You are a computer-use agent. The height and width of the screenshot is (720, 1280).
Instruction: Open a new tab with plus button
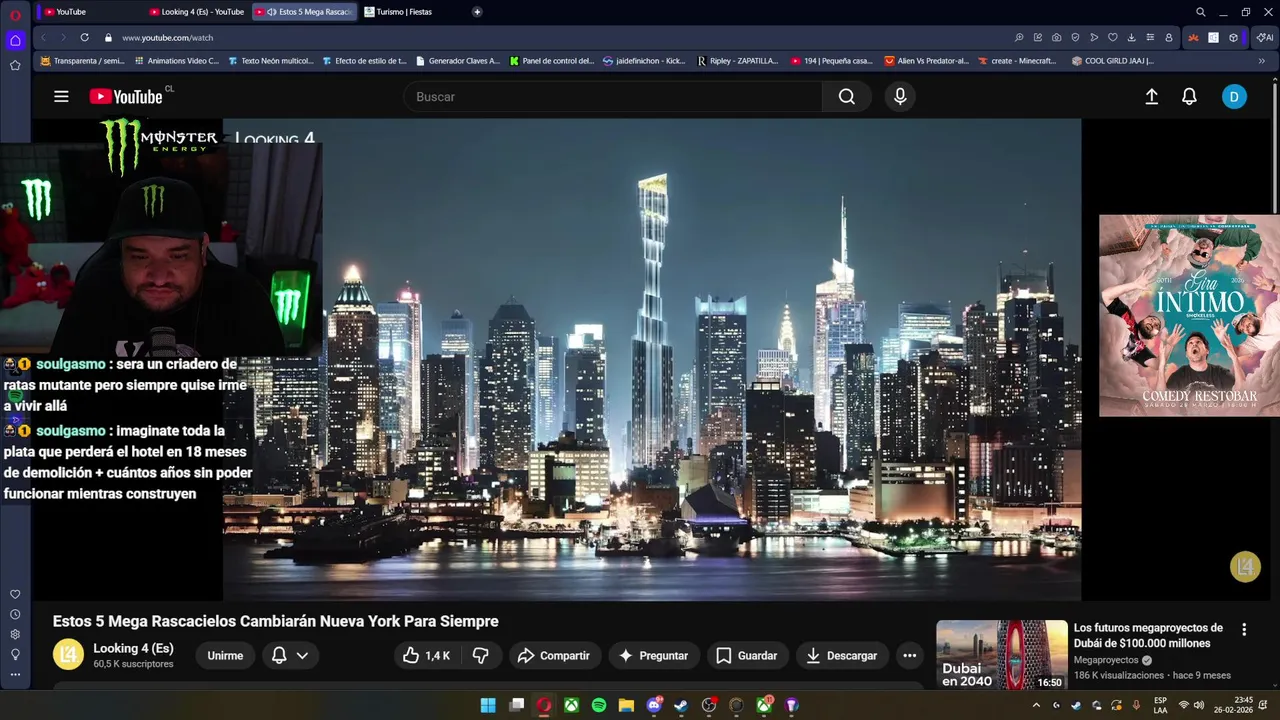[477, 12]
